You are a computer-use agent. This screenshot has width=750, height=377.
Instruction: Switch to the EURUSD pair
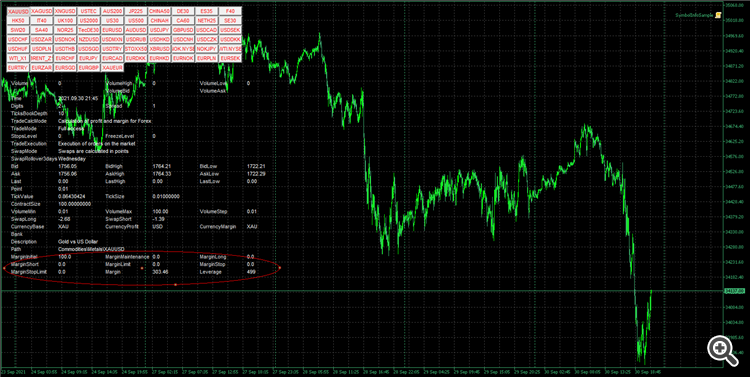112,30
